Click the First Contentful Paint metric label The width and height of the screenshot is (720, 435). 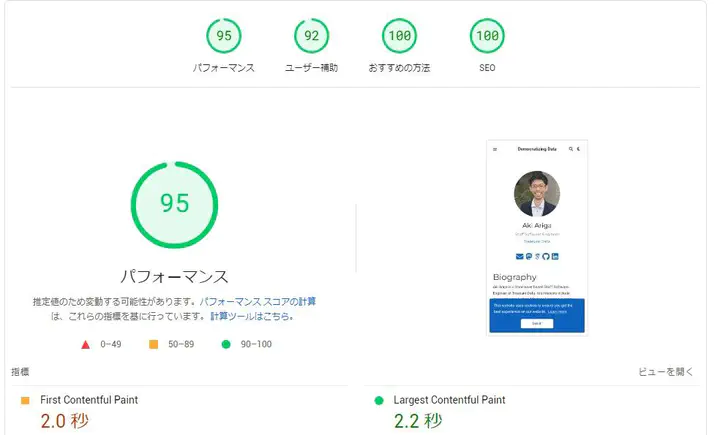(x=89, y=400)
